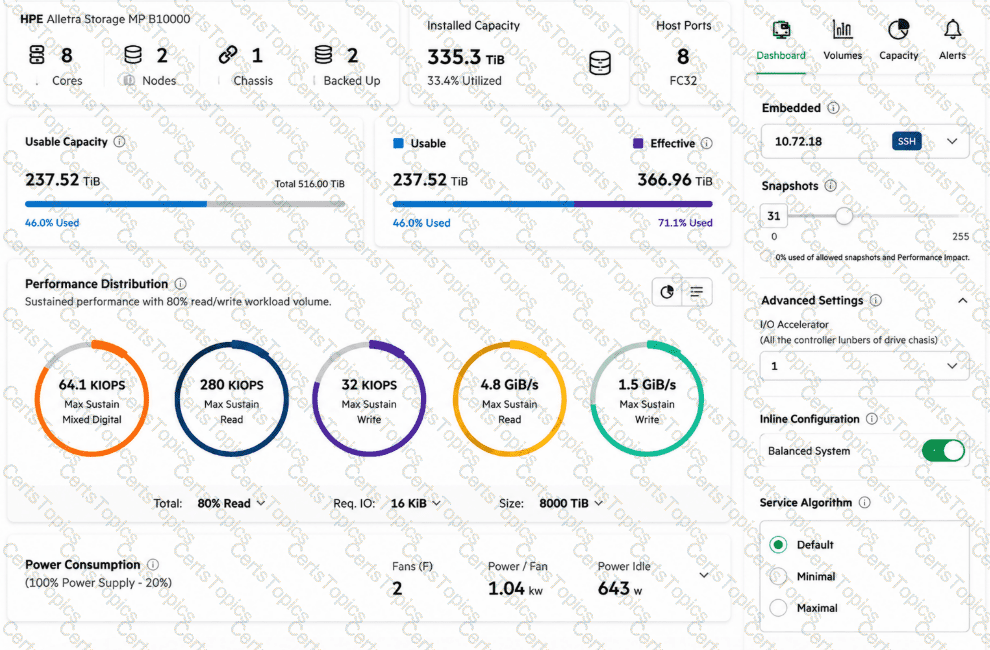This screenshot has height=650, width=990.
Task: Click the info icon beside Usable Capacity
Action: click(x=119, y=141)
